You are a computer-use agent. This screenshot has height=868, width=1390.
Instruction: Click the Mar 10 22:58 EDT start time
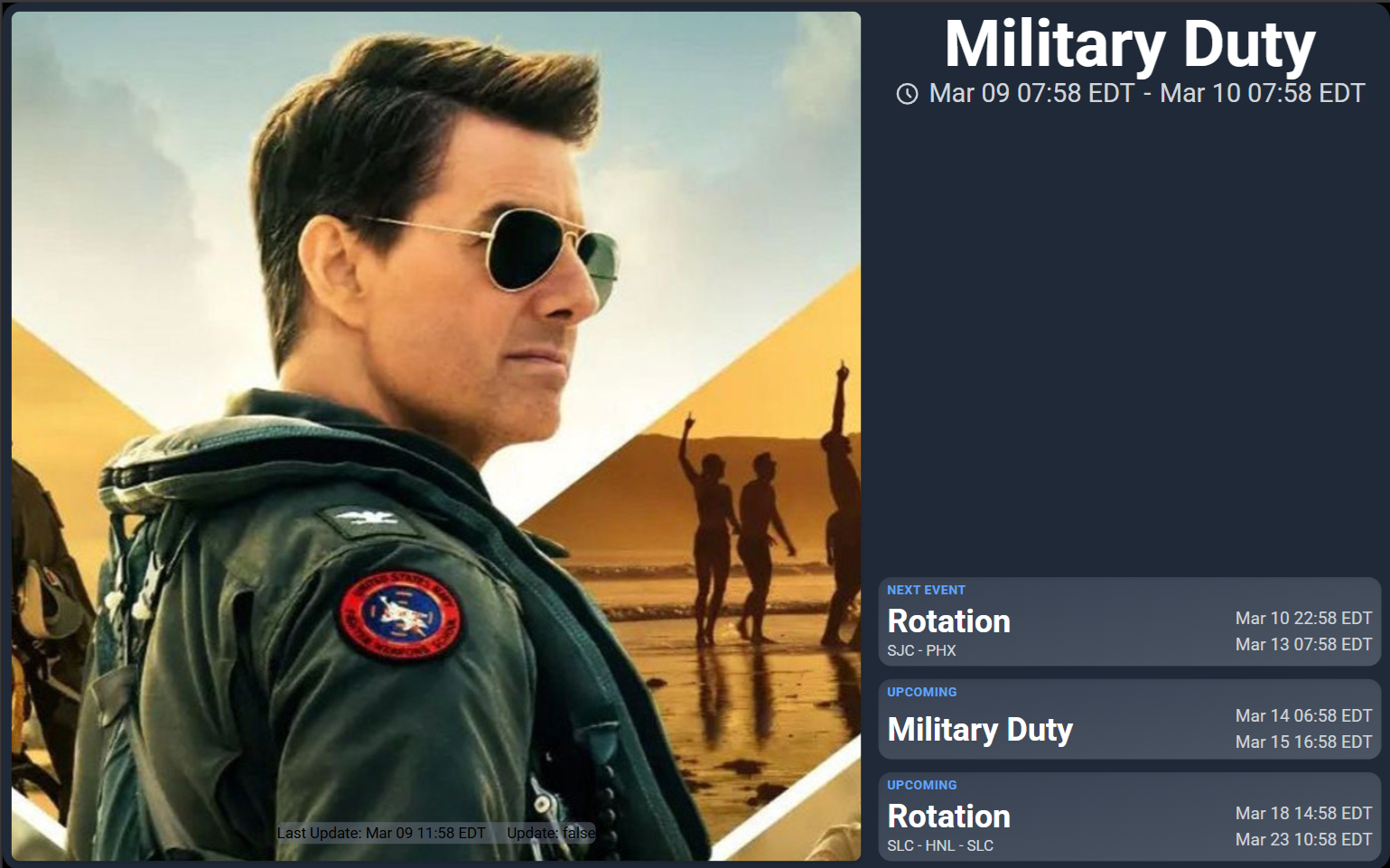tap(1303, 618)
